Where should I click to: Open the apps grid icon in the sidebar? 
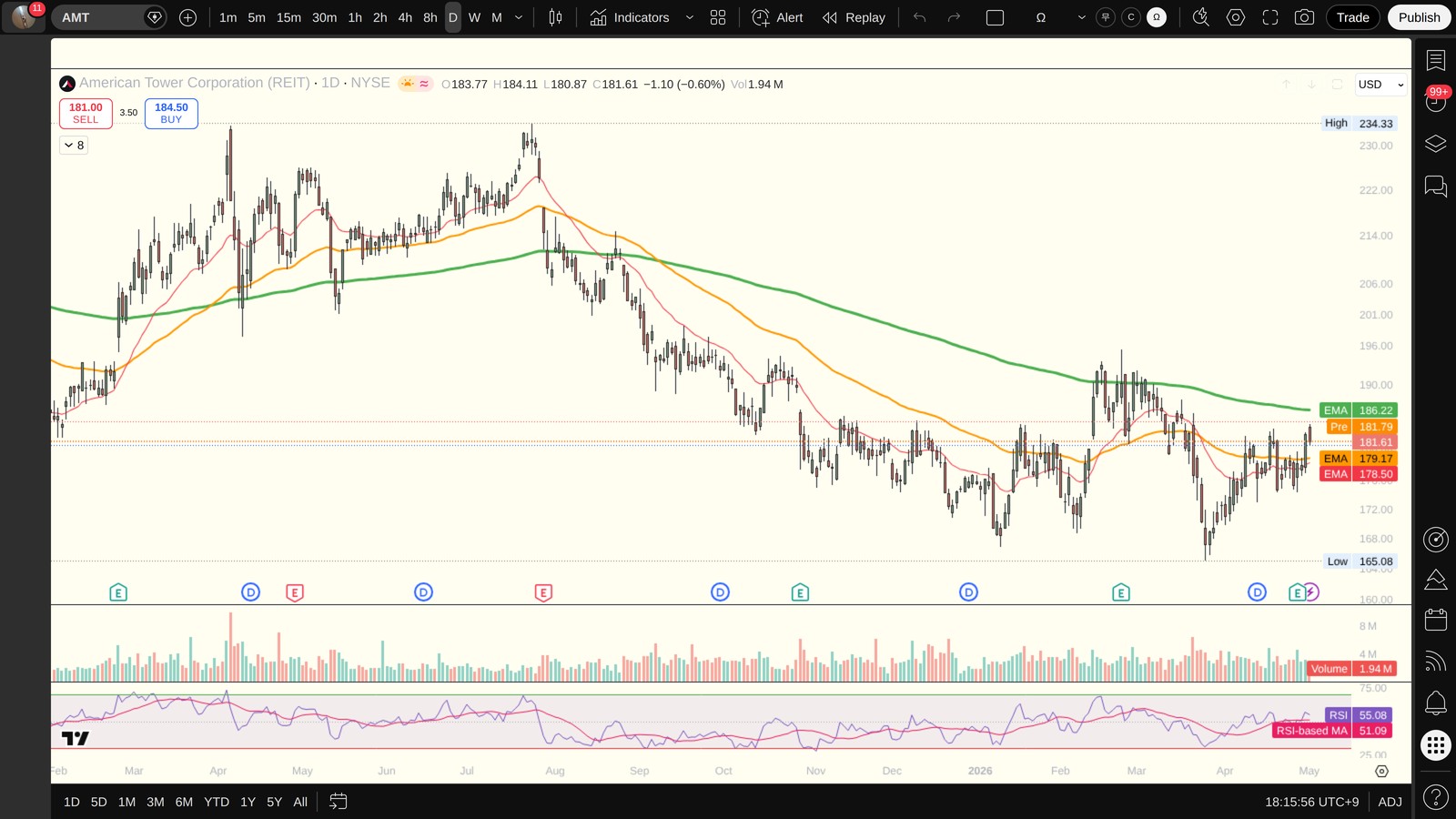tap(1436, 746)
